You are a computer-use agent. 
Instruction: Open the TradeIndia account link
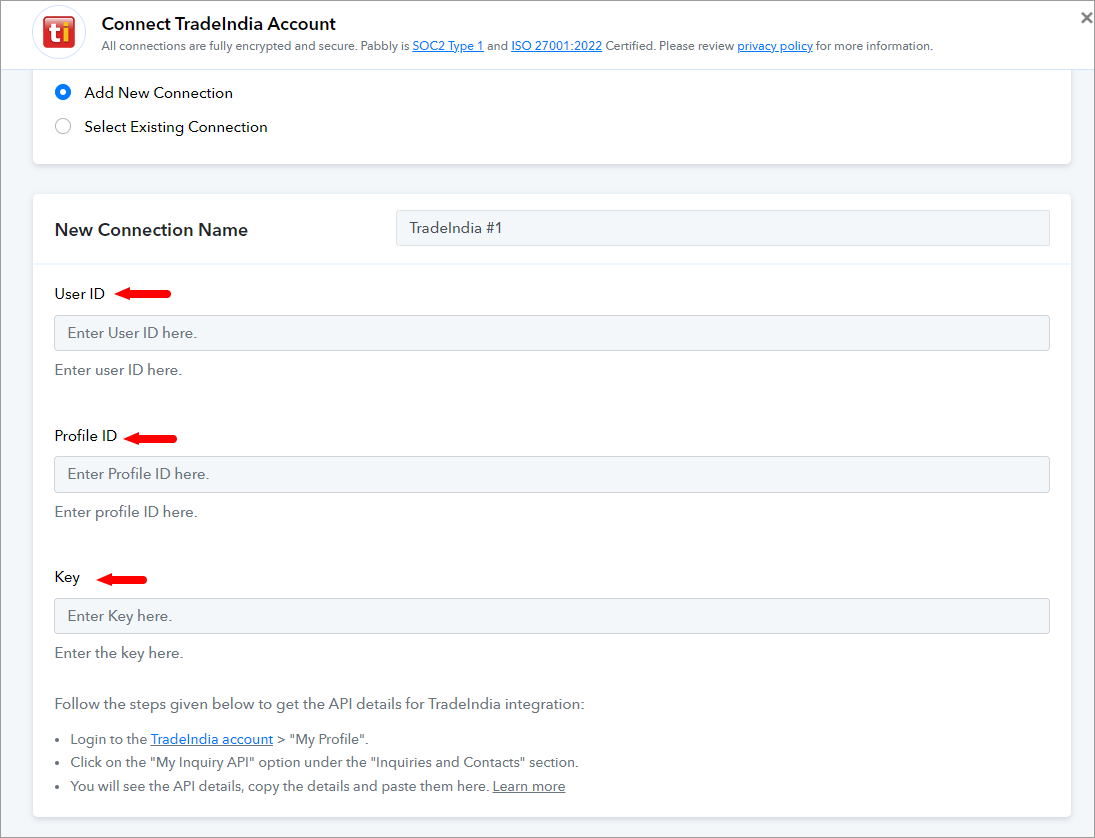212,739
